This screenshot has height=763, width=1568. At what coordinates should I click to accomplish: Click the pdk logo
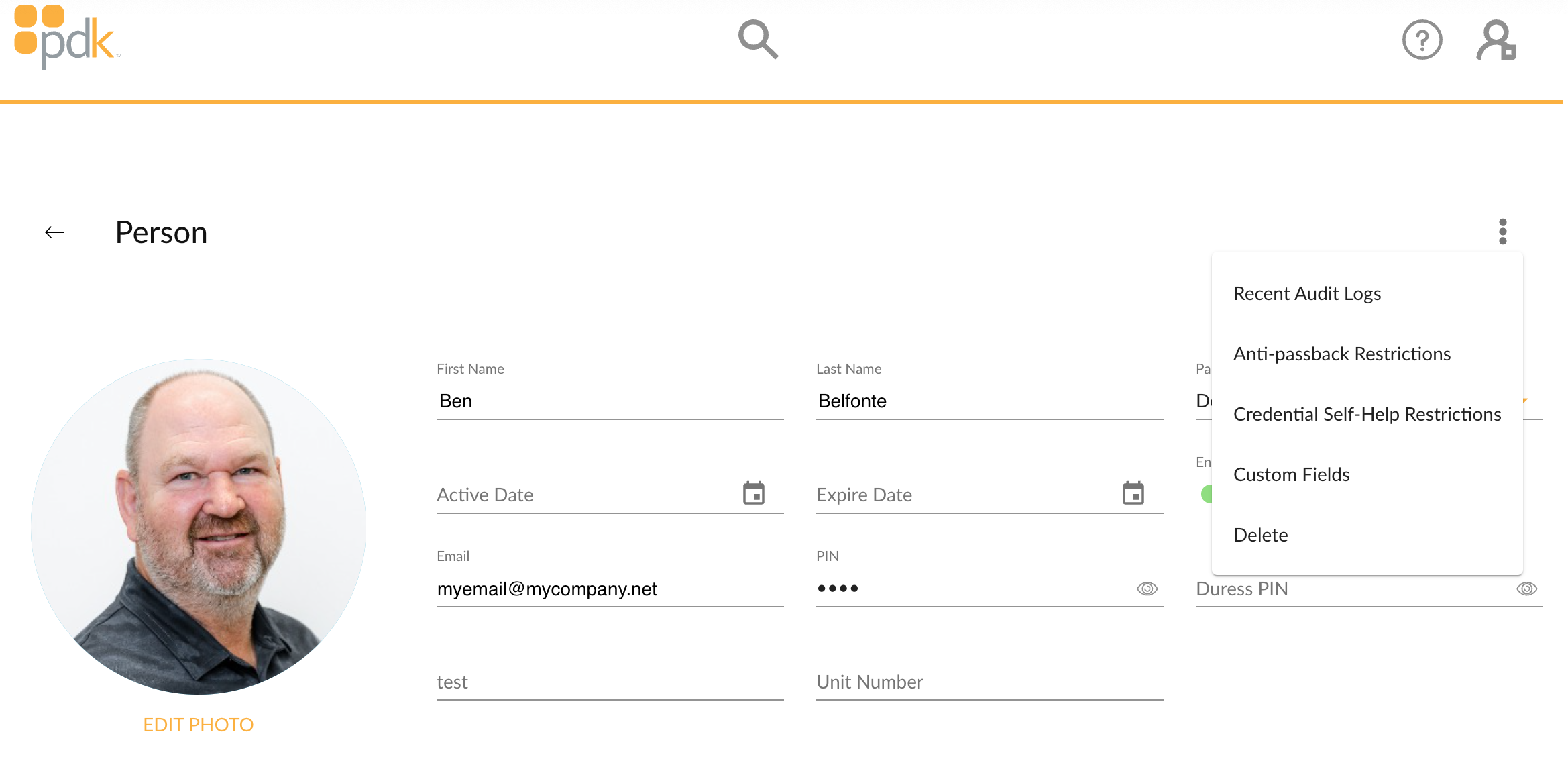tap(66, 38)
